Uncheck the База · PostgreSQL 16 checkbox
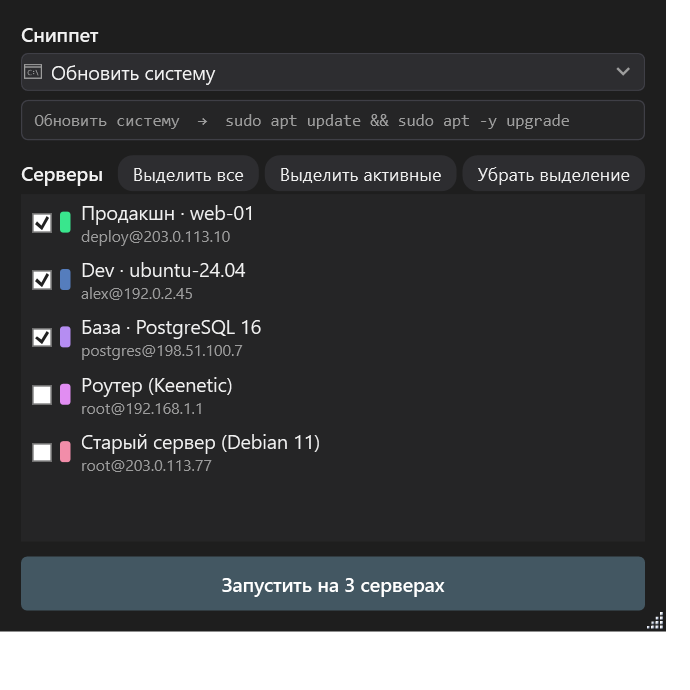 [x=42, y=338]
